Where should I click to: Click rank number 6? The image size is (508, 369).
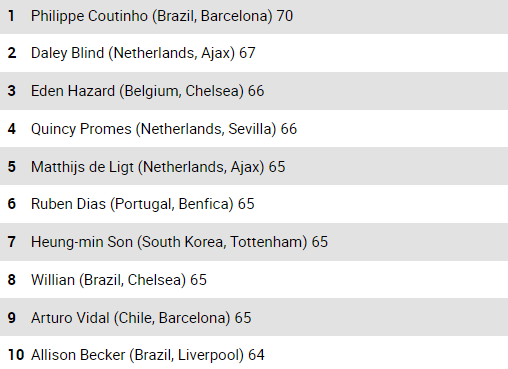[12, 204]
